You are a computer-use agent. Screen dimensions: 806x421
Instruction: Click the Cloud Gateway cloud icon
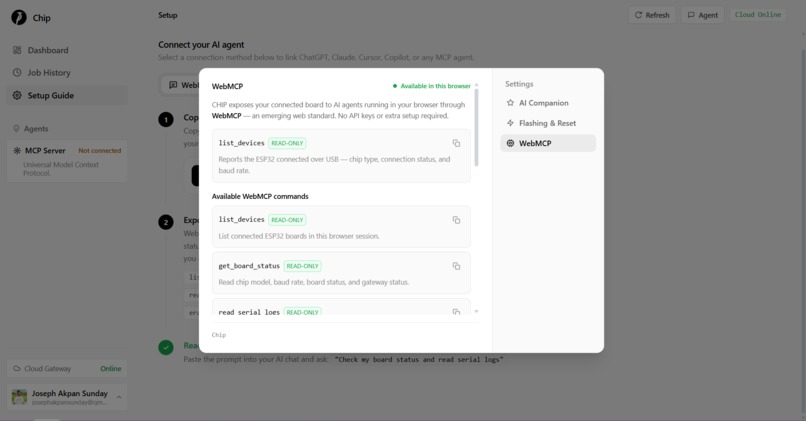point(17,369)
